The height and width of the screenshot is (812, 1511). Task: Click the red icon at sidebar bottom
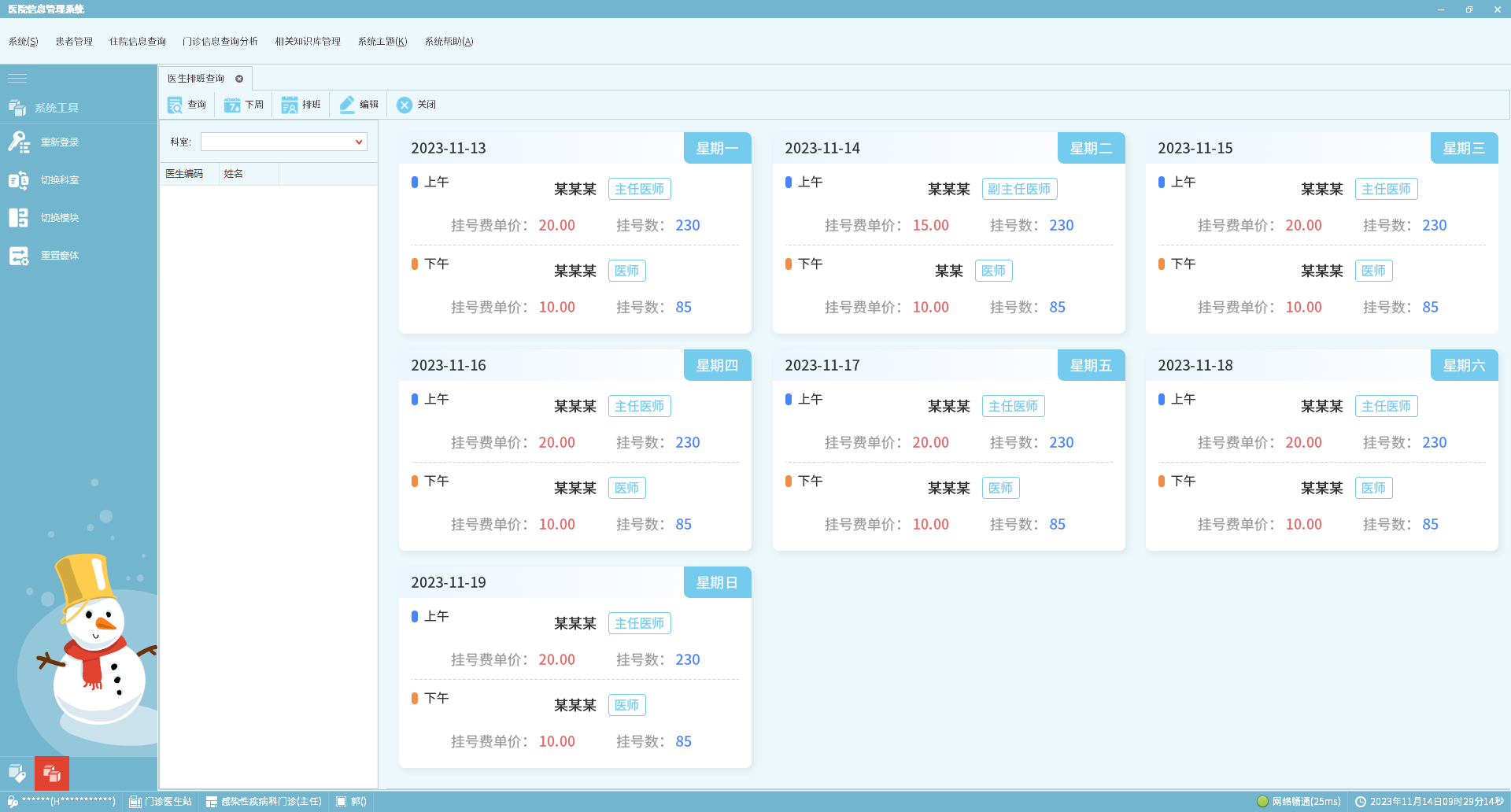[52, 773]
